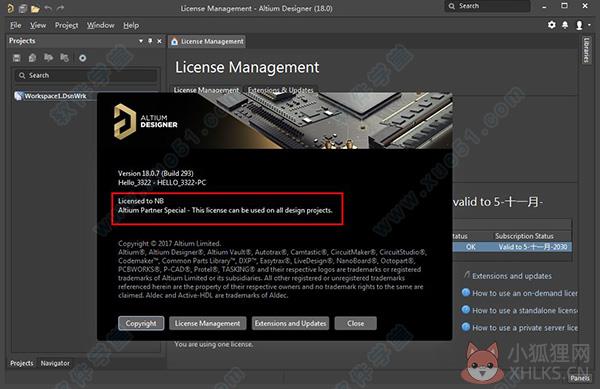Image resolution: width=600 pixels, height=389 pixels.
Task: Click the undo arrow in title bar
Action: [48, 8]
